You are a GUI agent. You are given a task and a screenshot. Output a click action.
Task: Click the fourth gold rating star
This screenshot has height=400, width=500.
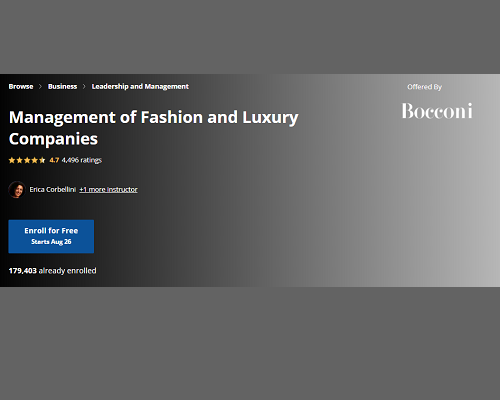(x=35, y=160)
